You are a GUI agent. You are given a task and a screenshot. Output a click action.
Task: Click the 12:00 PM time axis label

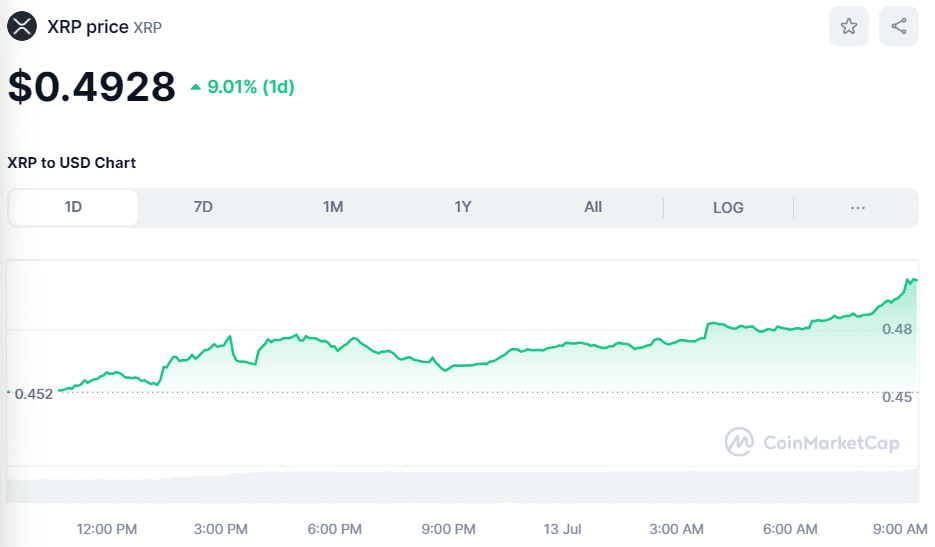[x=107, y=529]
